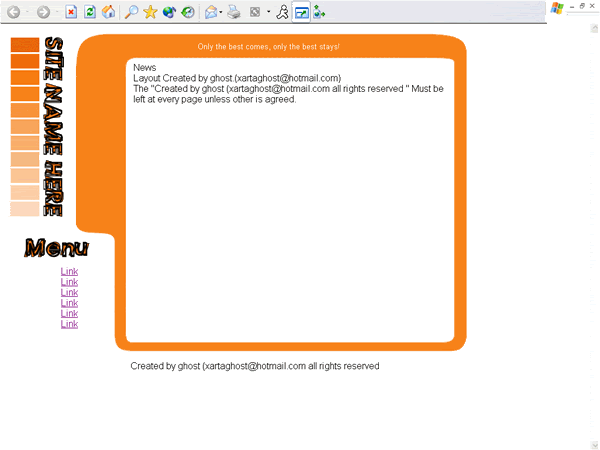
Task: Go to the Home page icon
Action: pos(108,12)
